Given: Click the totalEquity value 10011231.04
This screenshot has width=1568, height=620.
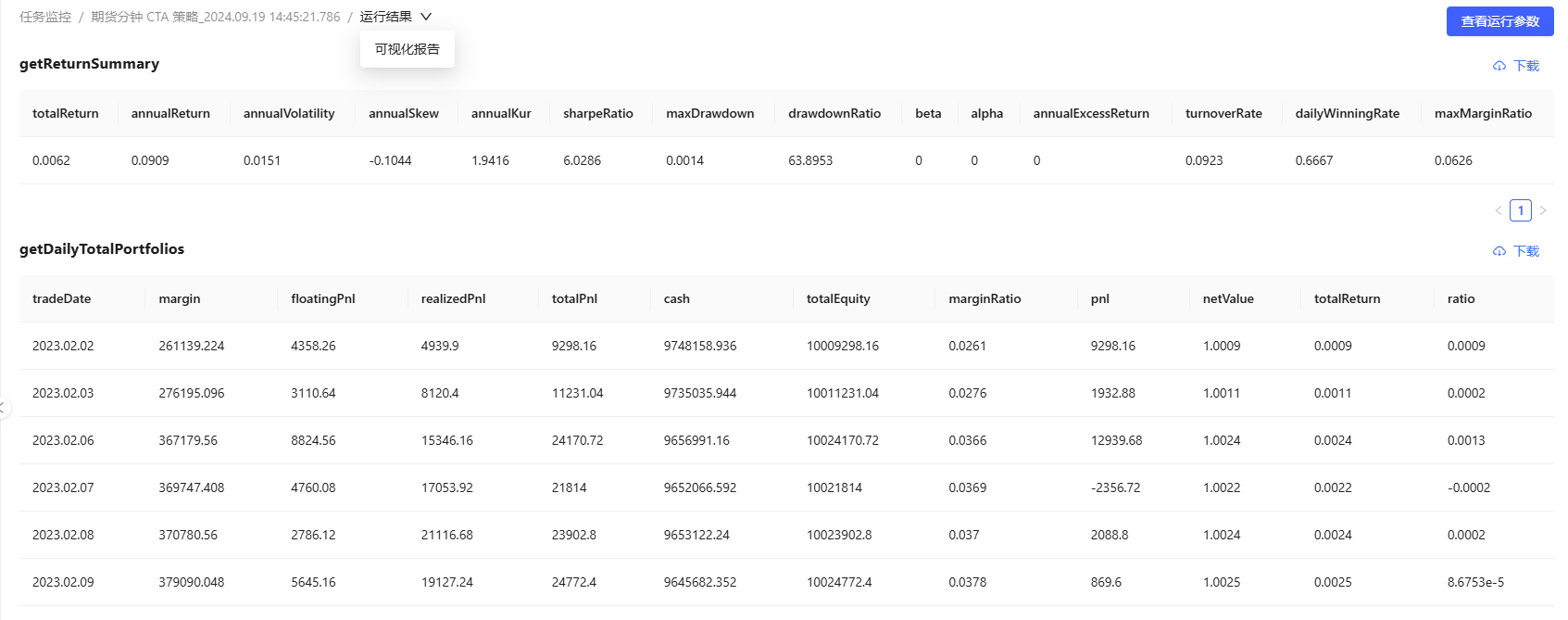Looking at the screenshot, I should (843, 393).
